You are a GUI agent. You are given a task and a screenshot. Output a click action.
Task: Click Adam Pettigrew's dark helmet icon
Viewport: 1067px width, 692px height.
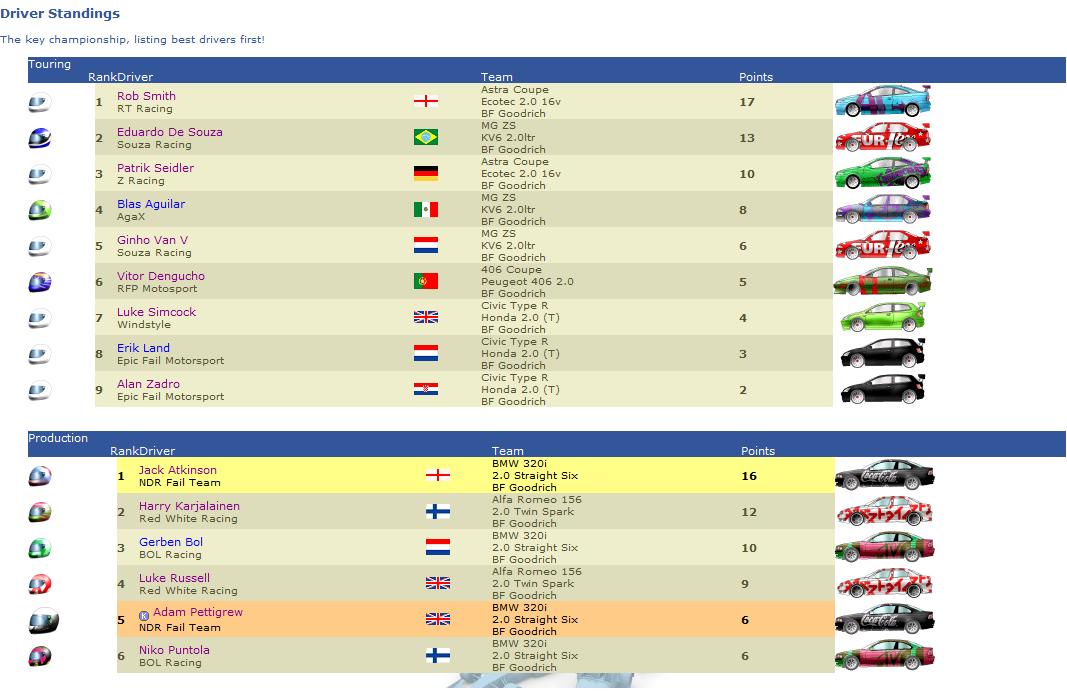44,621
